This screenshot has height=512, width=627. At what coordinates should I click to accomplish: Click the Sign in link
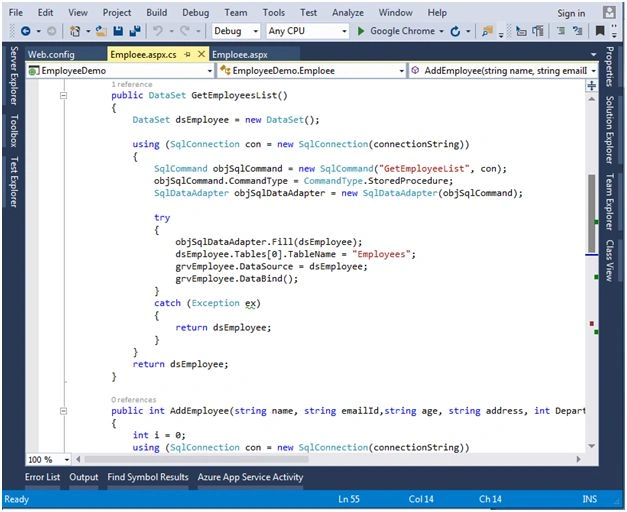click(x=571, y=13)
